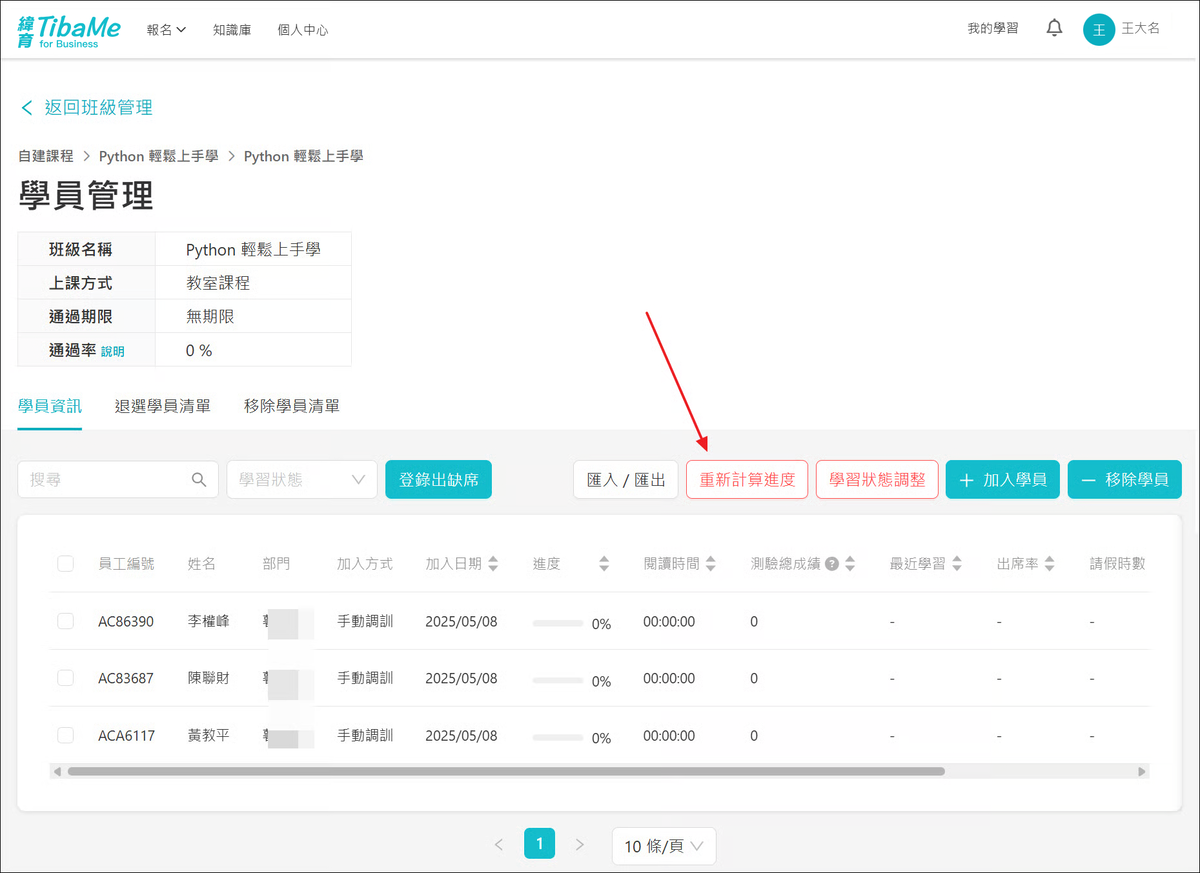Screen dimensions: 1200x873
Task: Open the 10 條/頁 page size dropdown
Action: pyautogui.click(x=664, y=846)
